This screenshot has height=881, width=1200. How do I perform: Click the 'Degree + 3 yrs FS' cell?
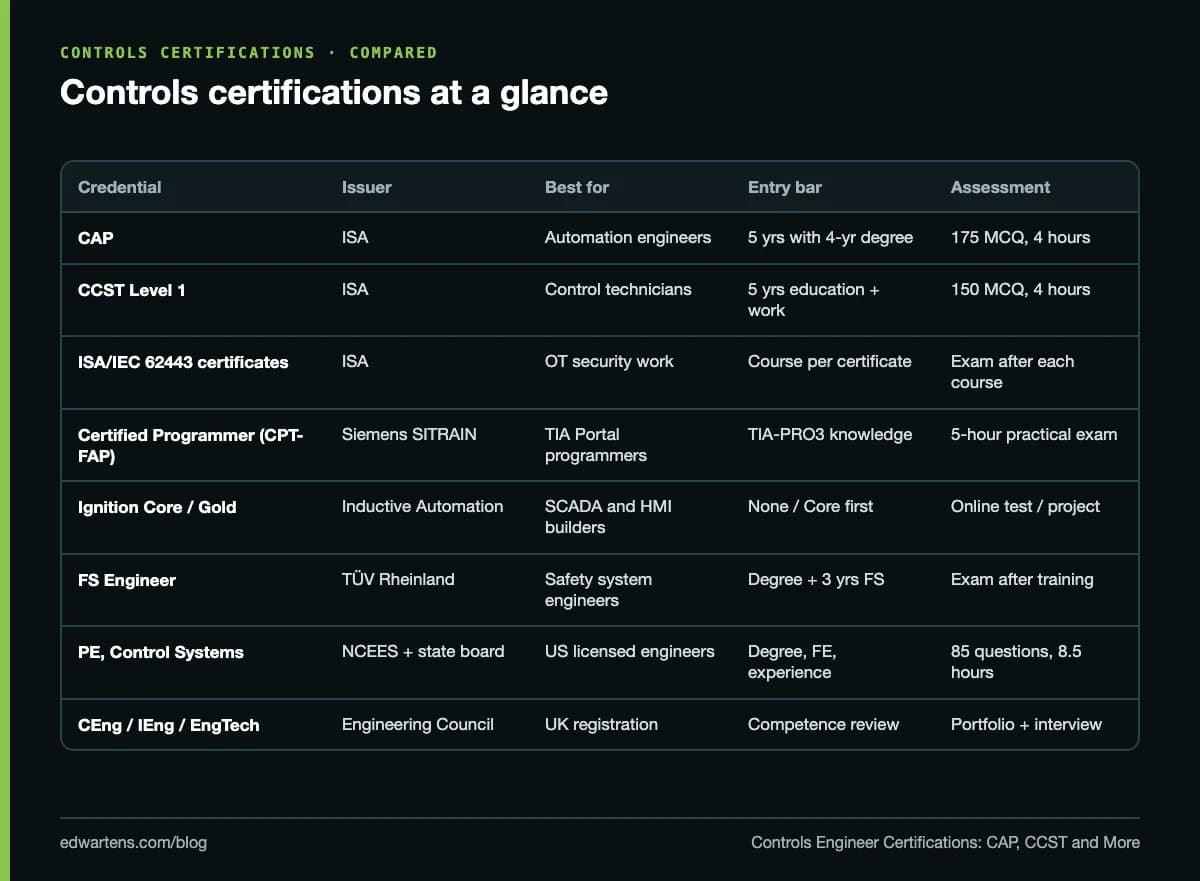pyautogui.click(x=816, y=579)
